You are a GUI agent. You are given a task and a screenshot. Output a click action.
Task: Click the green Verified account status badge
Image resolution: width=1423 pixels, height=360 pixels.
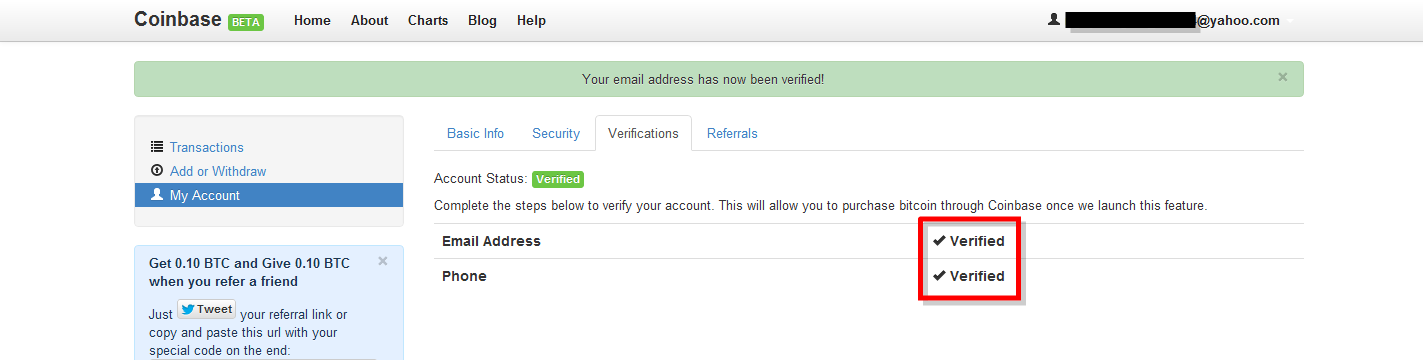pos(558,179)
